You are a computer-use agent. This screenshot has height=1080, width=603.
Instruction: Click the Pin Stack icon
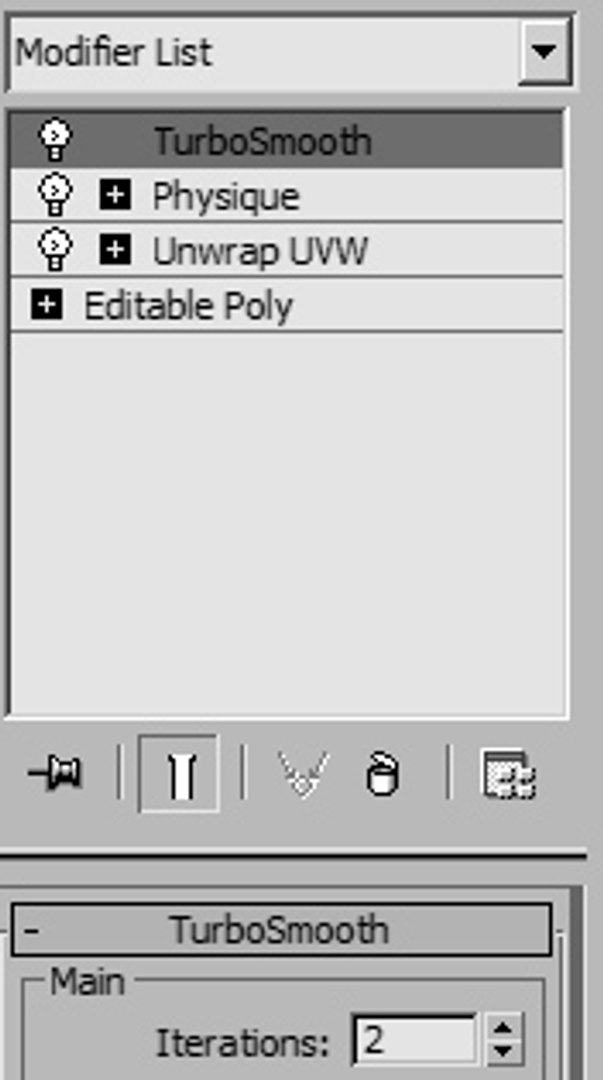pos(55,773)
